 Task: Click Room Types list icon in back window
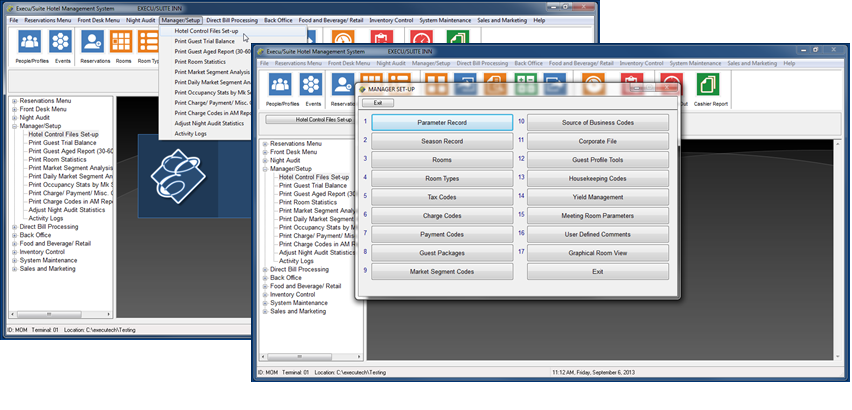pyautogui.click(x=148, y=41)
